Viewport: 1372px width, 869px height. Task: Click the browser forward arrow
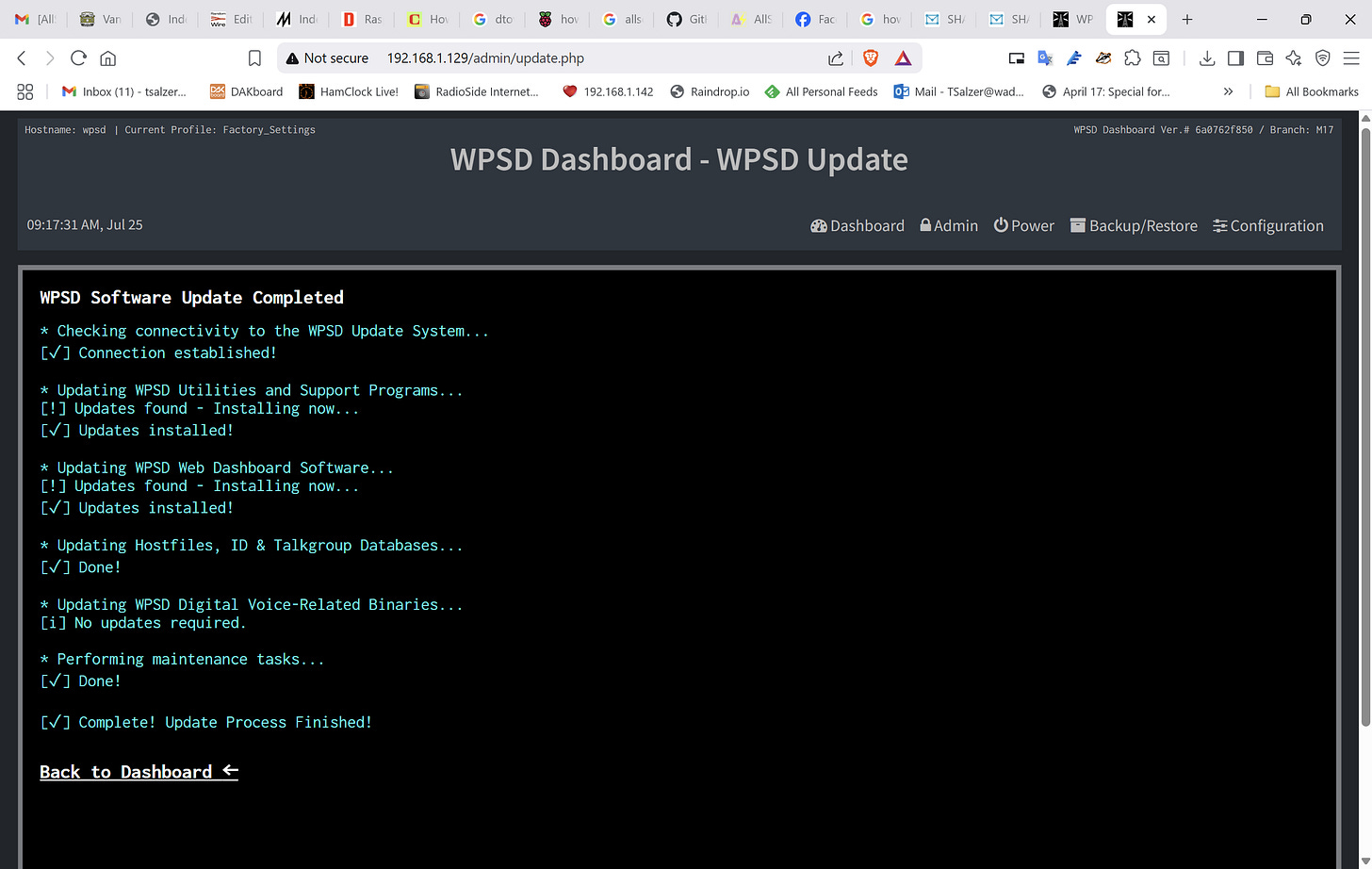coord(50,58)
